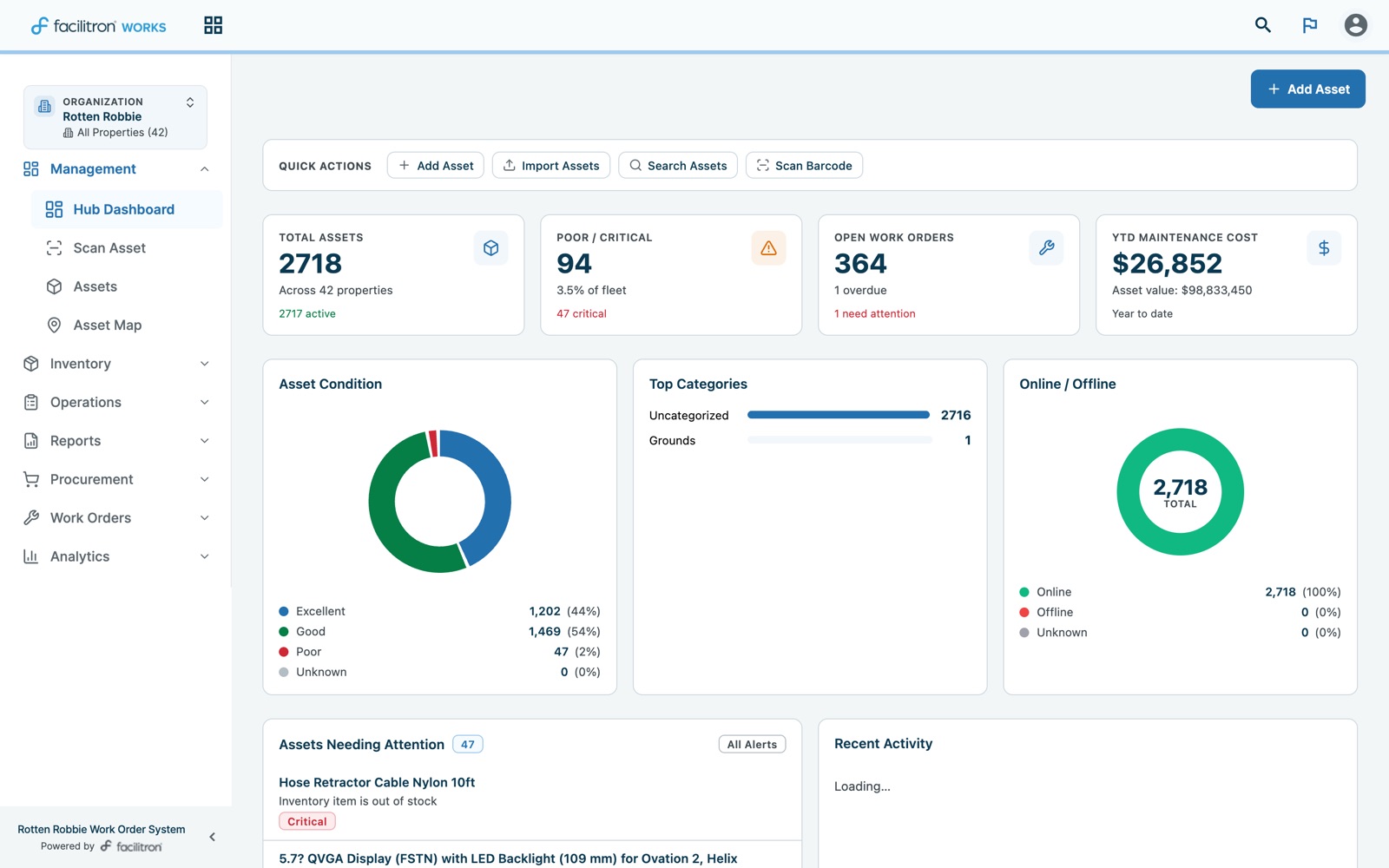The image size is (1389, 868).
Task: Click the blue Excellent legend dot
Action: click(x=284, y=611)
